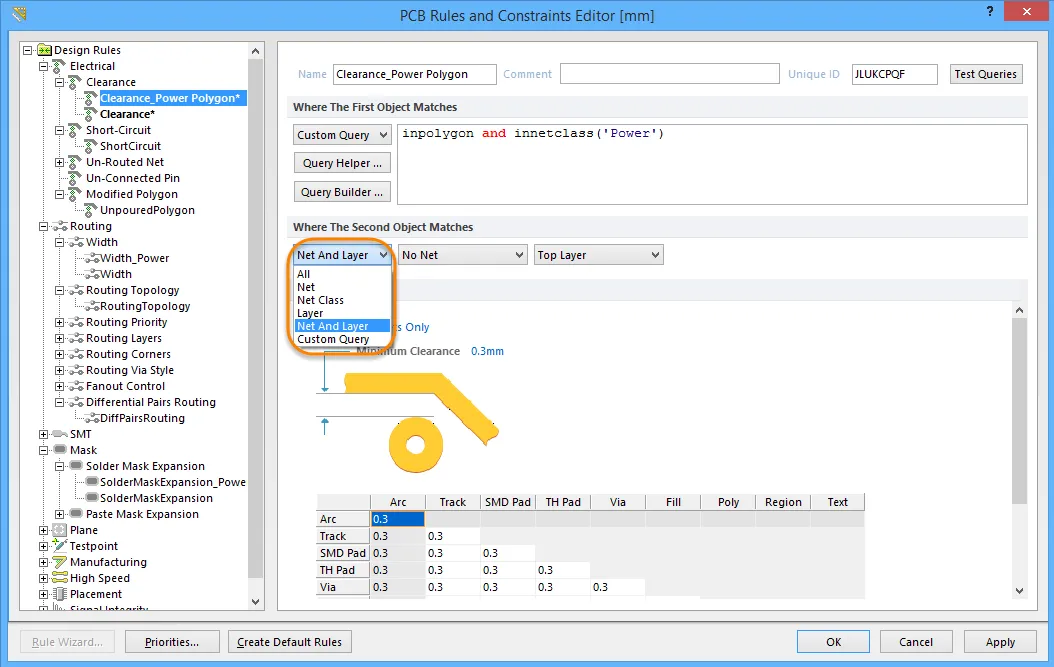The width and height of the screenshot is (1054, 667).
Task: Click the Electrical category icon
Action: 60,66
